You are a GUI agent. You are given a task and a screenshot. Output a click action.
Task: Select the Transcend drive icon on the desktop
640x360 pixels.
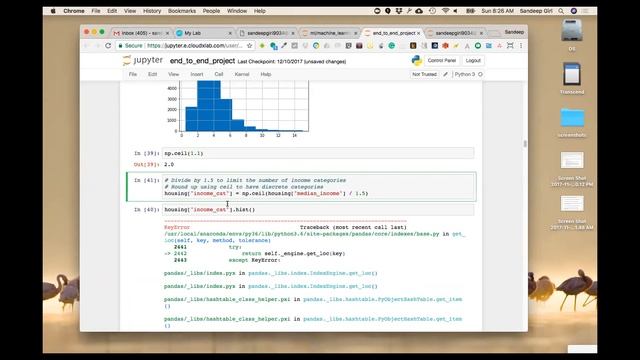coord(572,74)
